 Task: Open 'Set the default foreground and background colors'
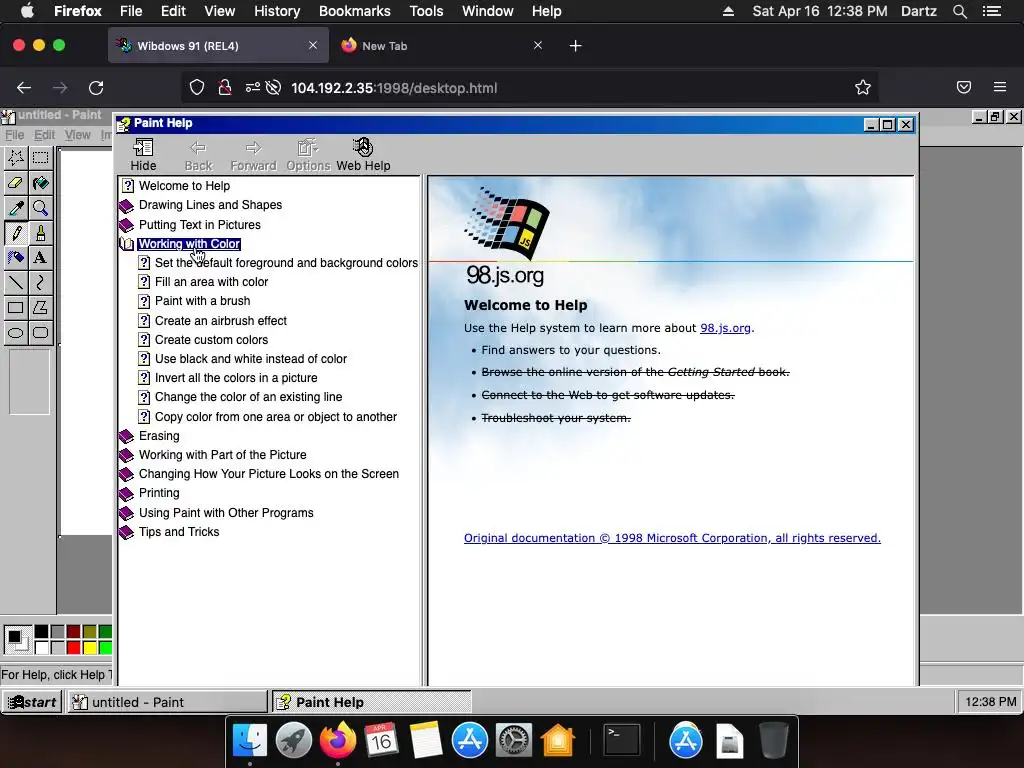(286, 263)
